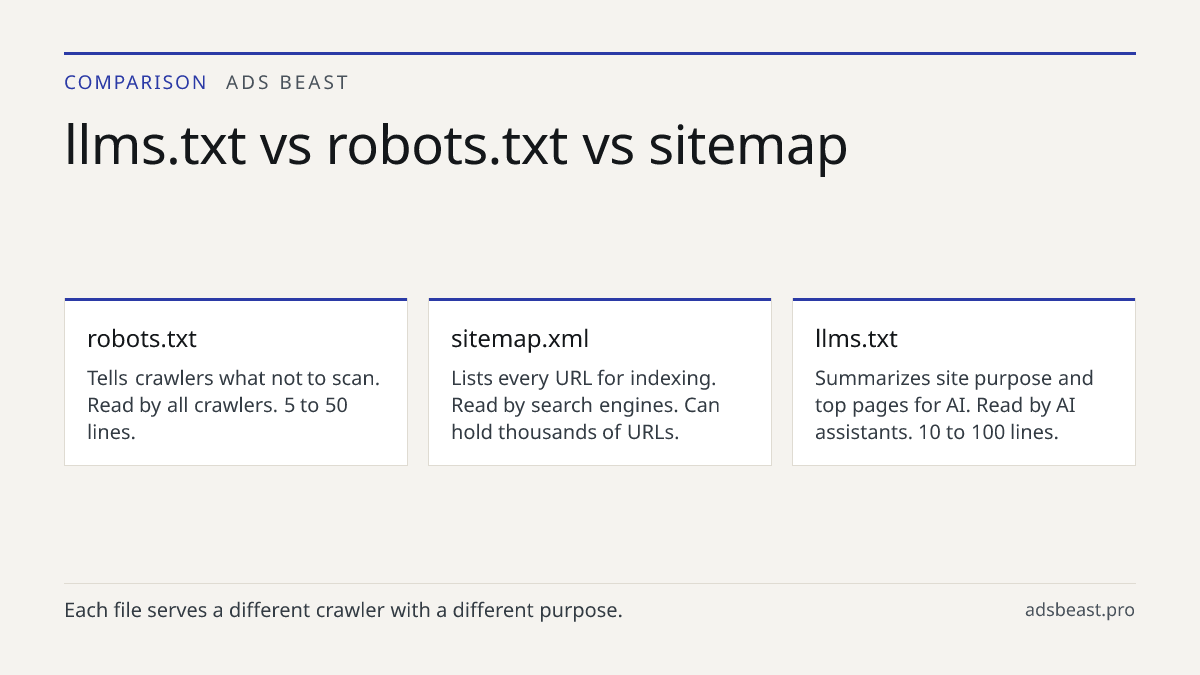Select the llms.txt card title
The height and width of the screenshot is (675, 1200).
coord(856,339)
